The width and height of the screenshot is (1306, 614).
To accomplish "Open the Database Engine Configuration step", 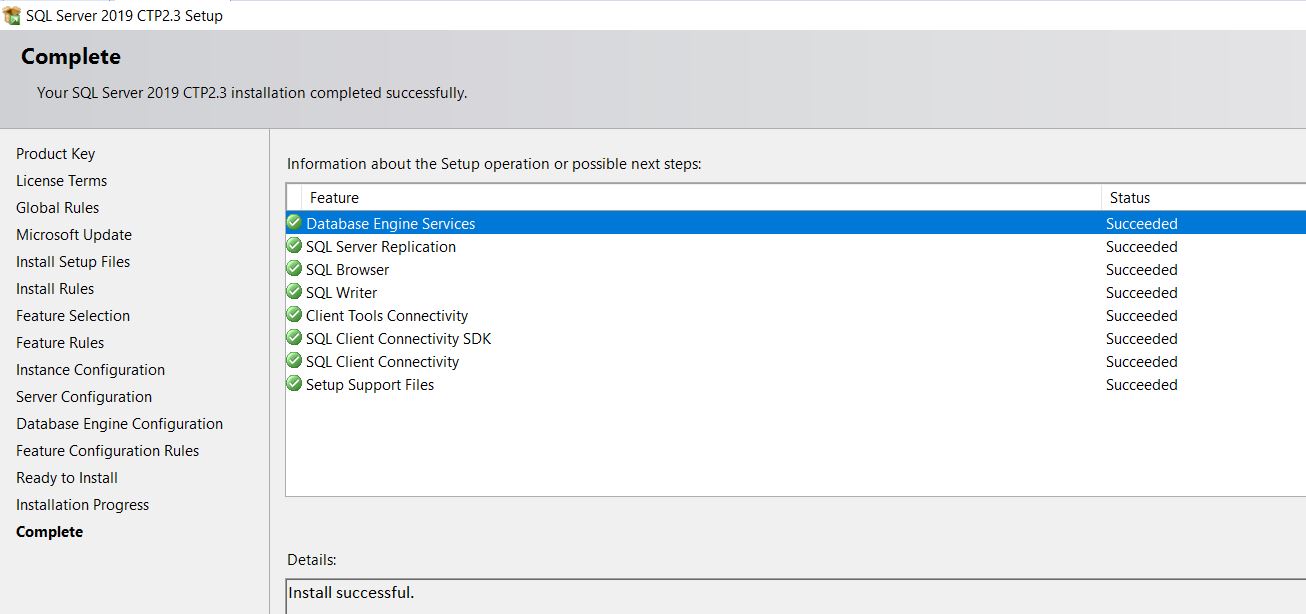I will tap(119, 424).
